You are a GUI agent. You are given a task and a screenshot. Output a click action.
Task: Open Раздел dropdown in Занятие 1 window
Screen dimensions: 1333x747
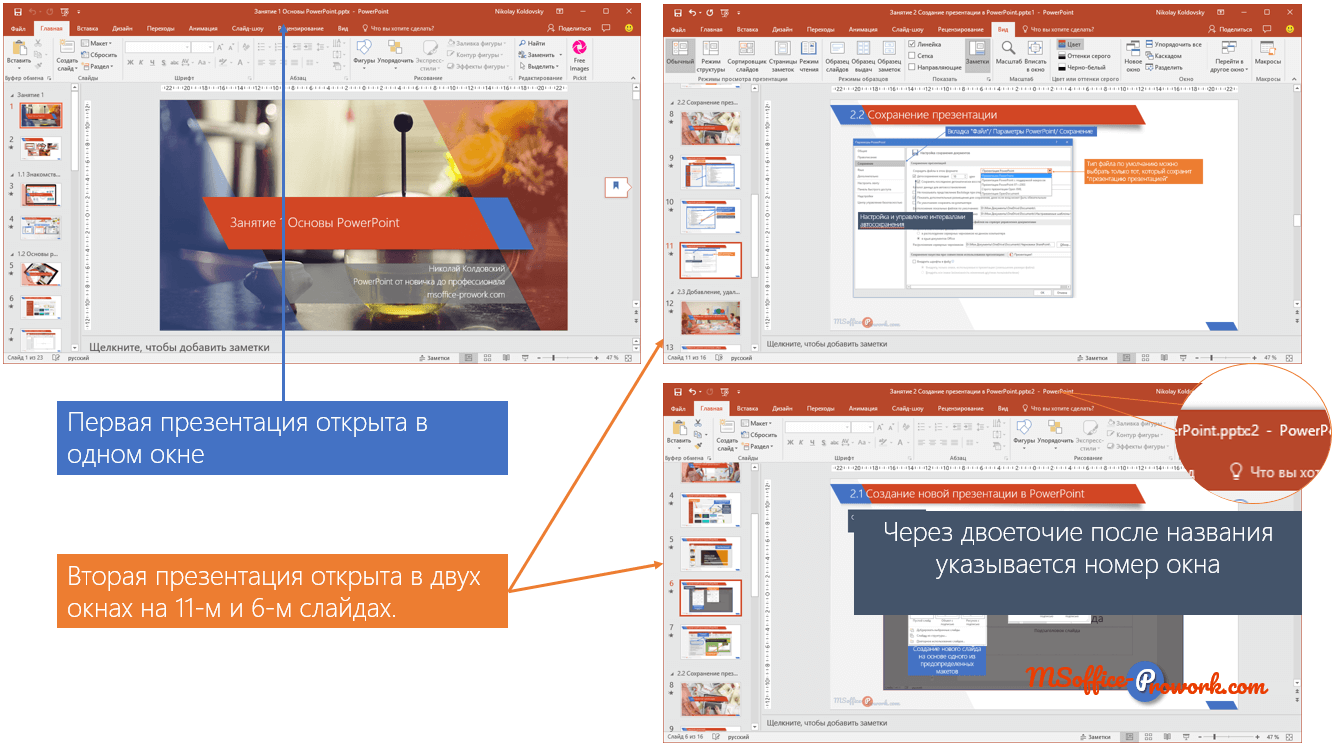99,67
